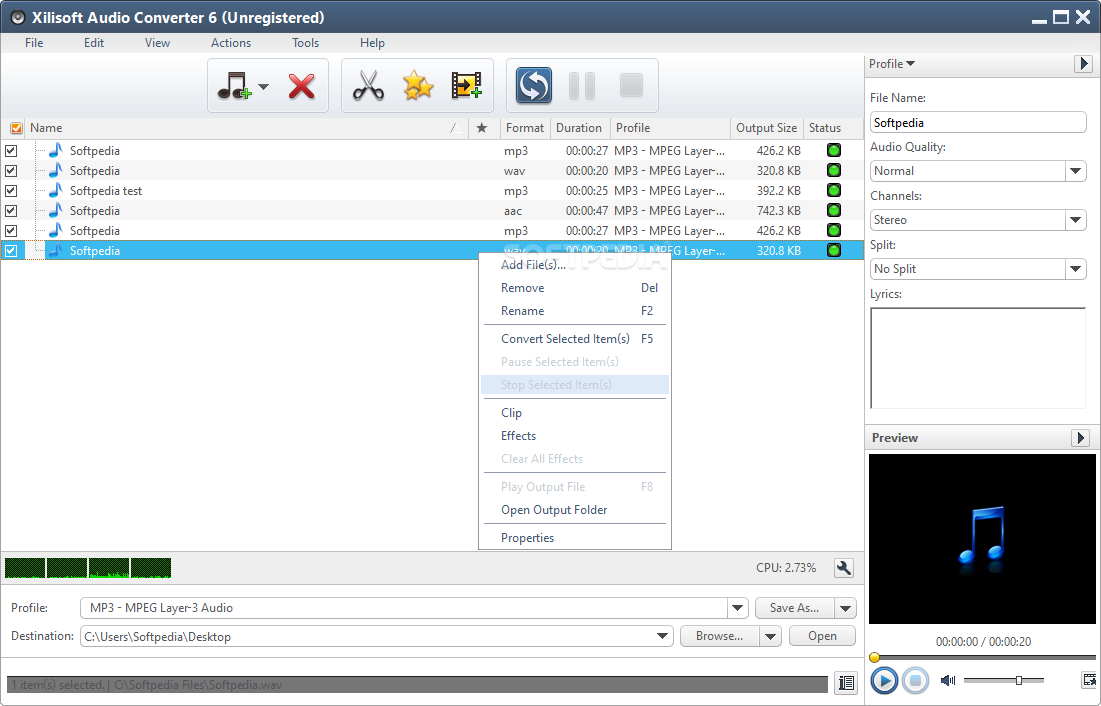Click the star column header
The height and width of the screenshot is (706, 1101).
[481, 128]
